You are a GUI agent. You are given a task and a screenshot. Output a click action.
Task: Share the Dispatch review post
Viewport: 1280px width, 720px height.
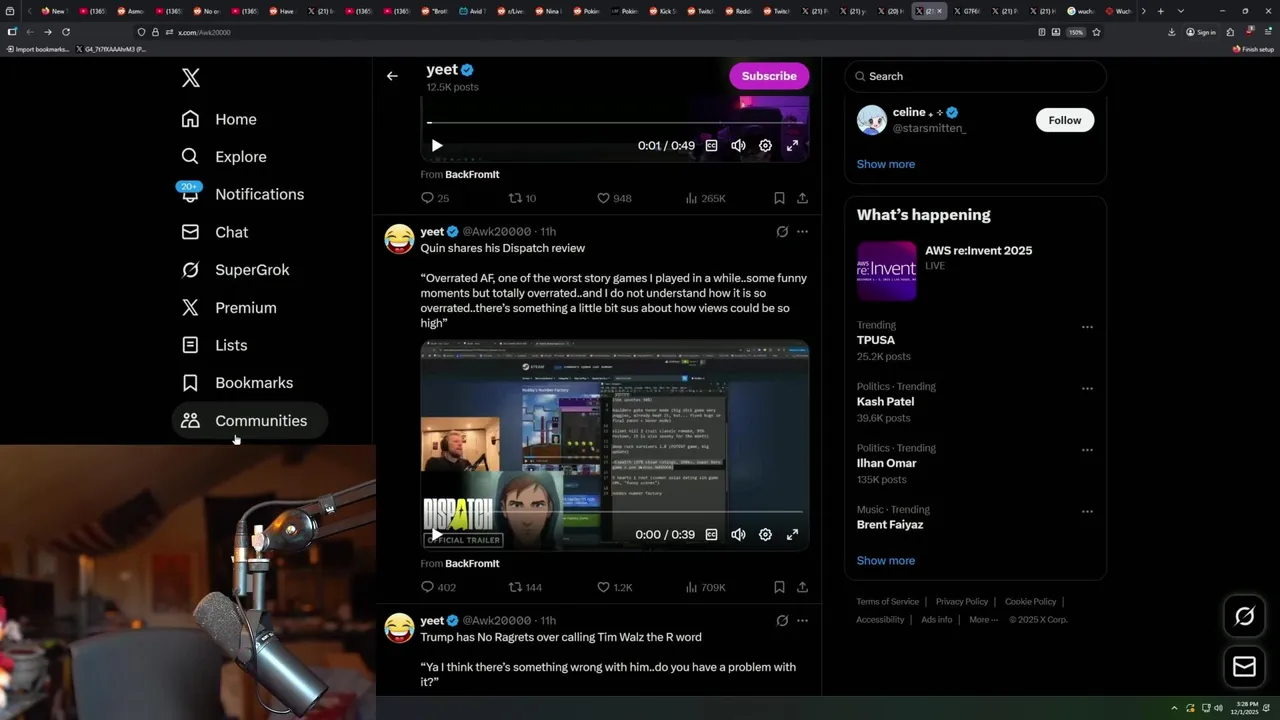coord(802,587)
